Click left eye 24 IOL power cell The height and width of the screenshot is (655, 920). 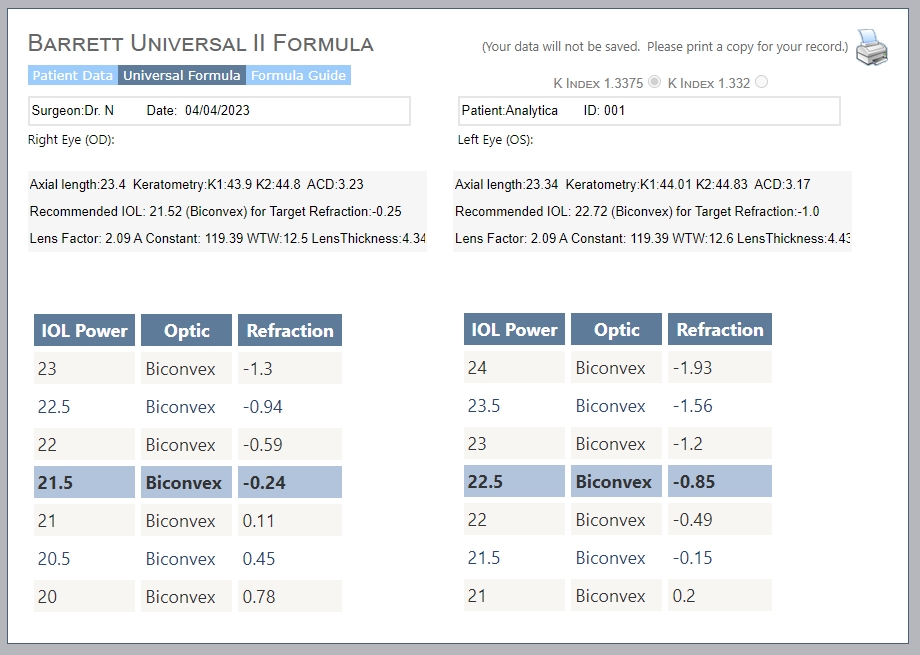[x=515, y=367]
